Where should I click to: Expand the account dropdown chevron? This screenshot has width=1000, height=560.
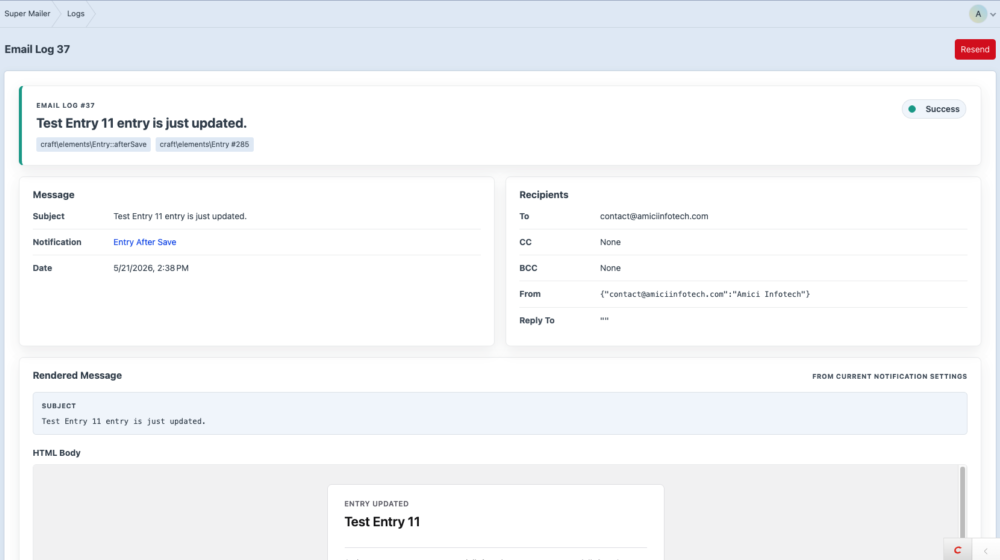pyautogui.click(x=993, y=14)
